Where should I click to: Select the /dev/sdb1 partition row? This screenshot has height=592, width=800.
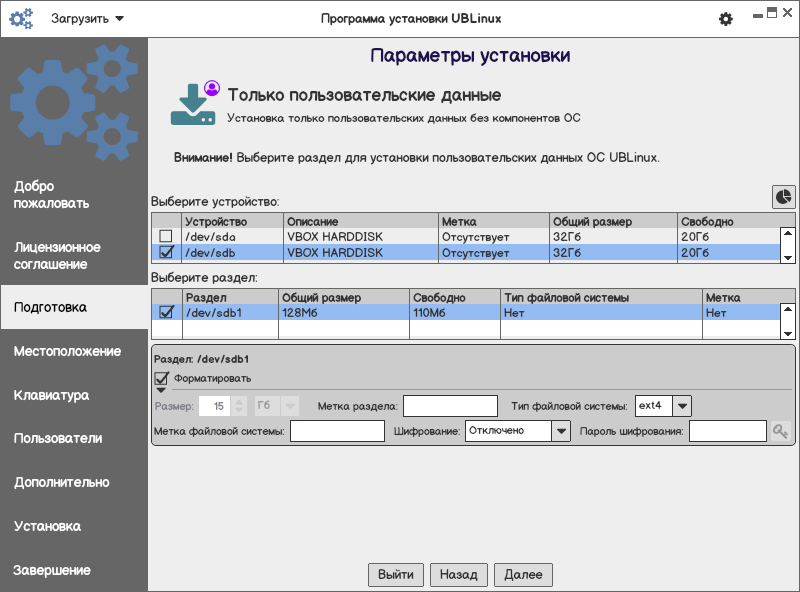coord(330,313)
